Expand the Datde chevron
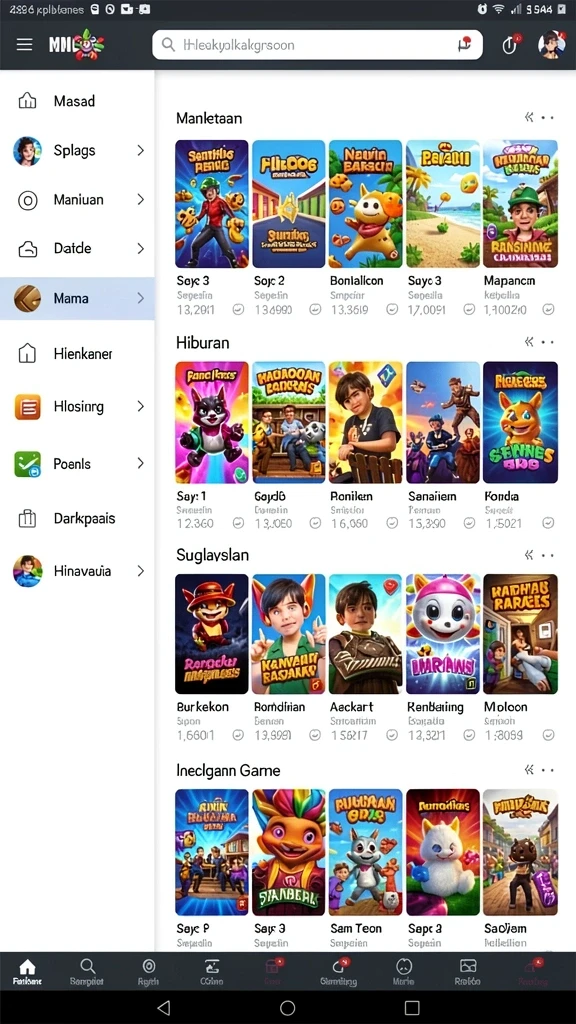 click(x=140, y=249)
